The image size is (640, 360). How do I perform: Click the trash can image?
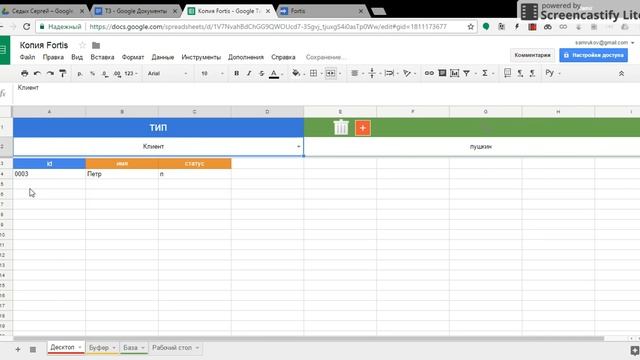pyautogui.click(x=341, y=127)
